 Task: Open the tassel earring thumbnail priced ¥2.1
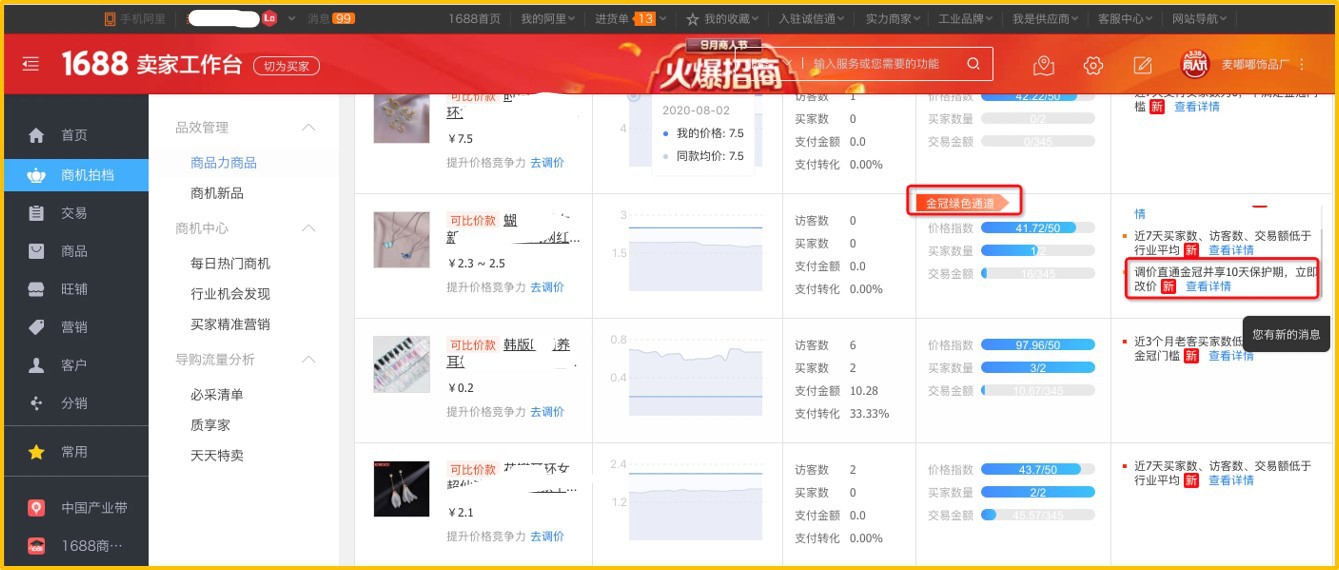pos(402,489)
